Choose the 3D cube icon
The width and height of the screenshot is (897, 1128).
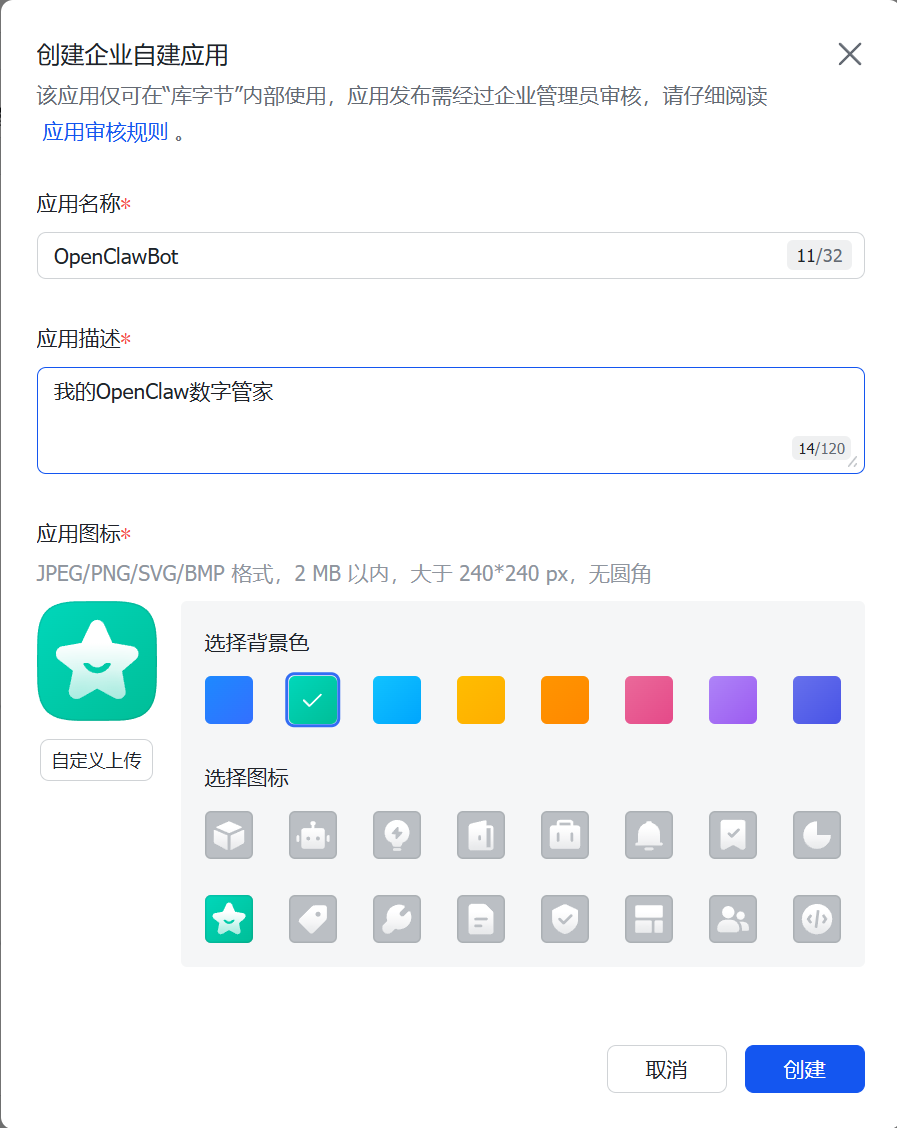[229, 835]
